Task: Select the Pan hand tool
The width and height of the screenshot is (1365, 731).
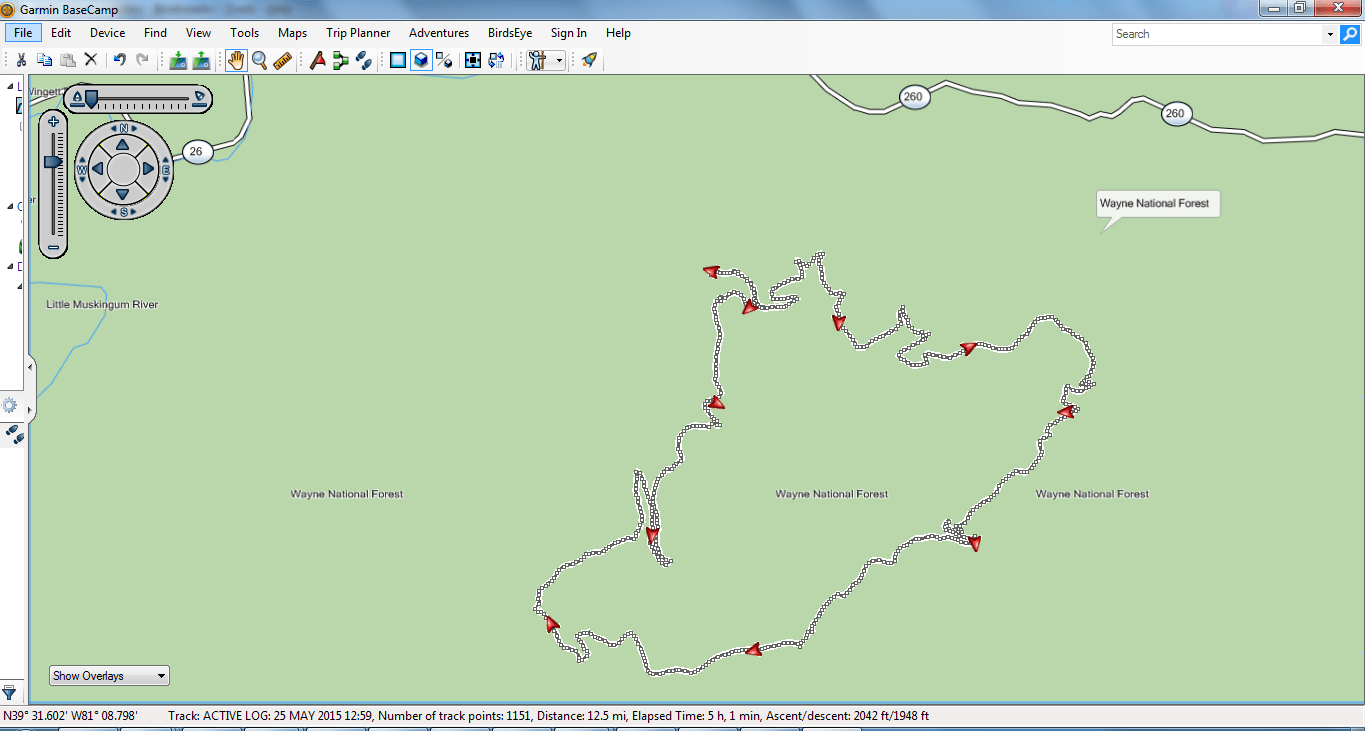Action: click(x=236, y=60)
